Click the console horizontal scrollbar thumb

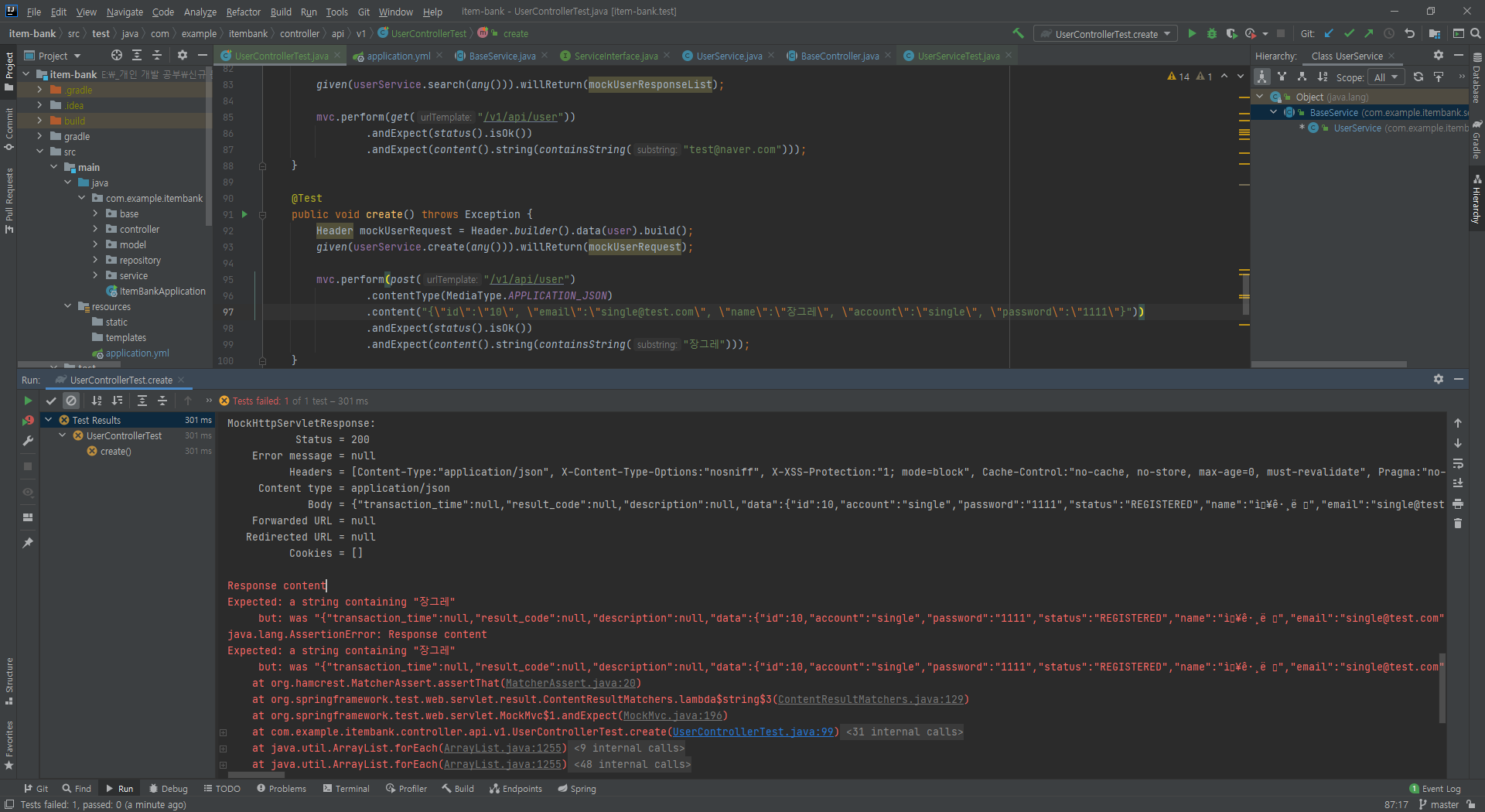[257, 775]
